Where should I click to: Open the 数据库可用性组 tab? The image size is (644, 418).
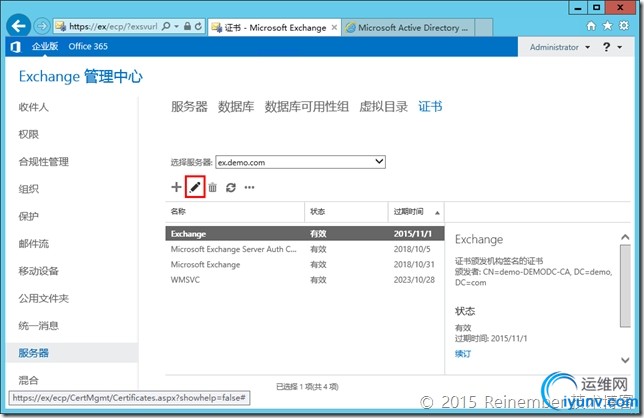coord(306,107)
